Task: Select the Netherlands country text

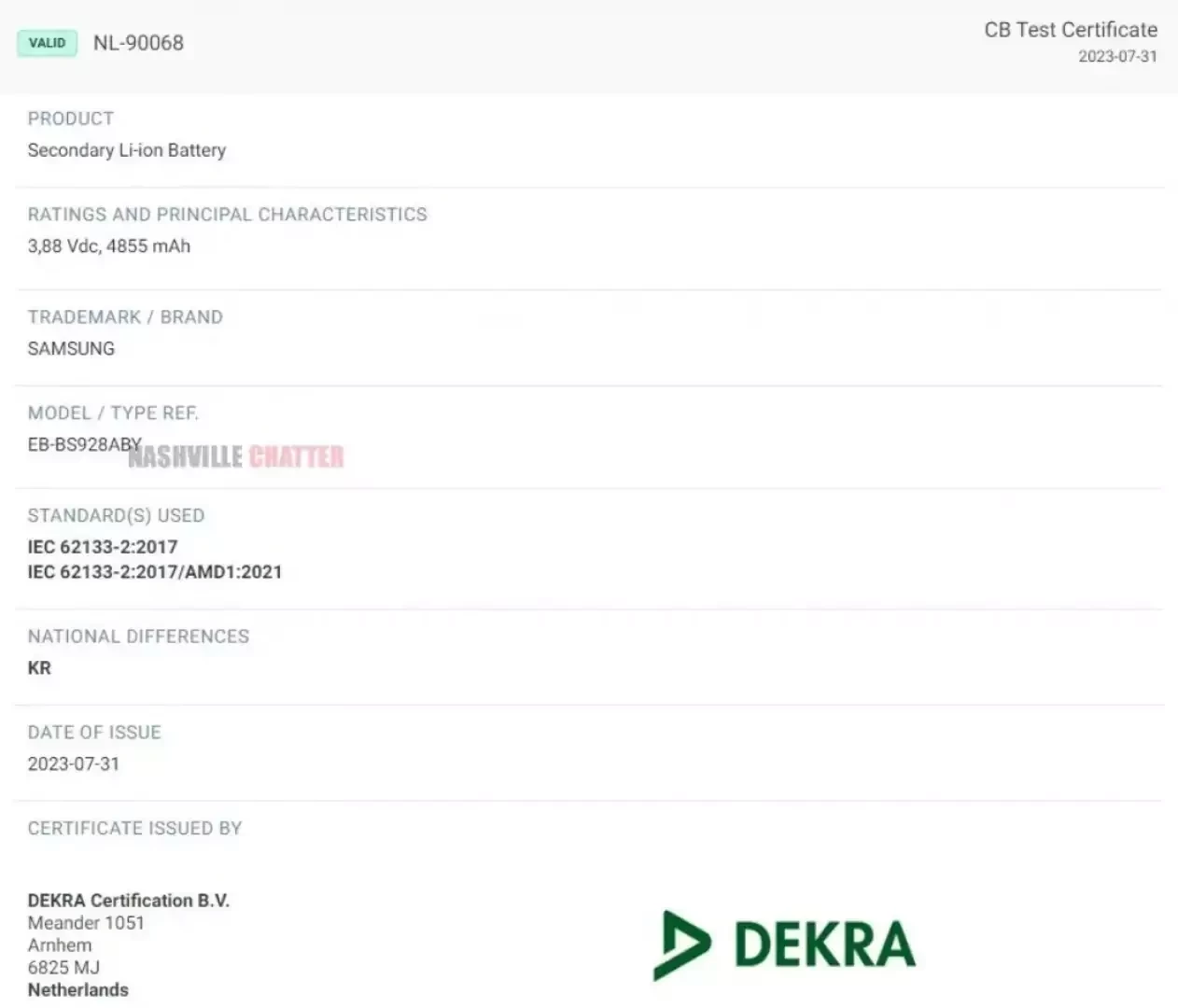Action: [78, 990]
